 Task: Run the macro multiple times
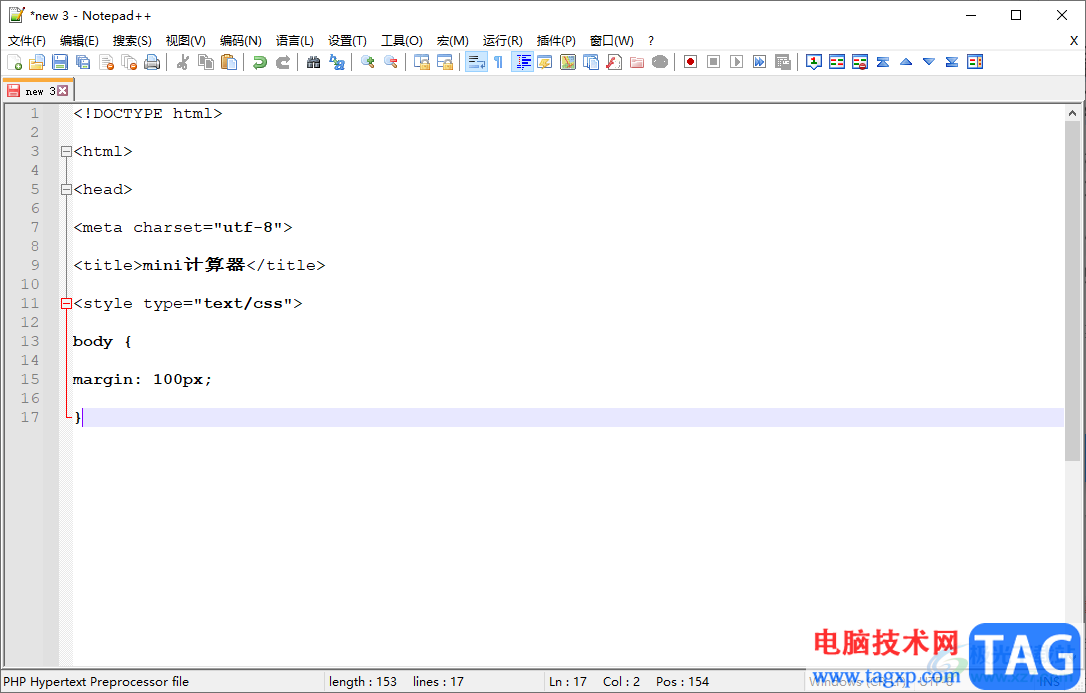click(x=760, y=62)
